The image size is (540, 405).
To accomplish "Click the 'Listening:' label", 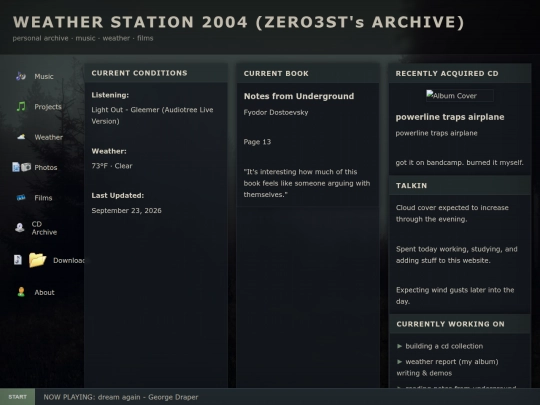I will pos(110,95).
